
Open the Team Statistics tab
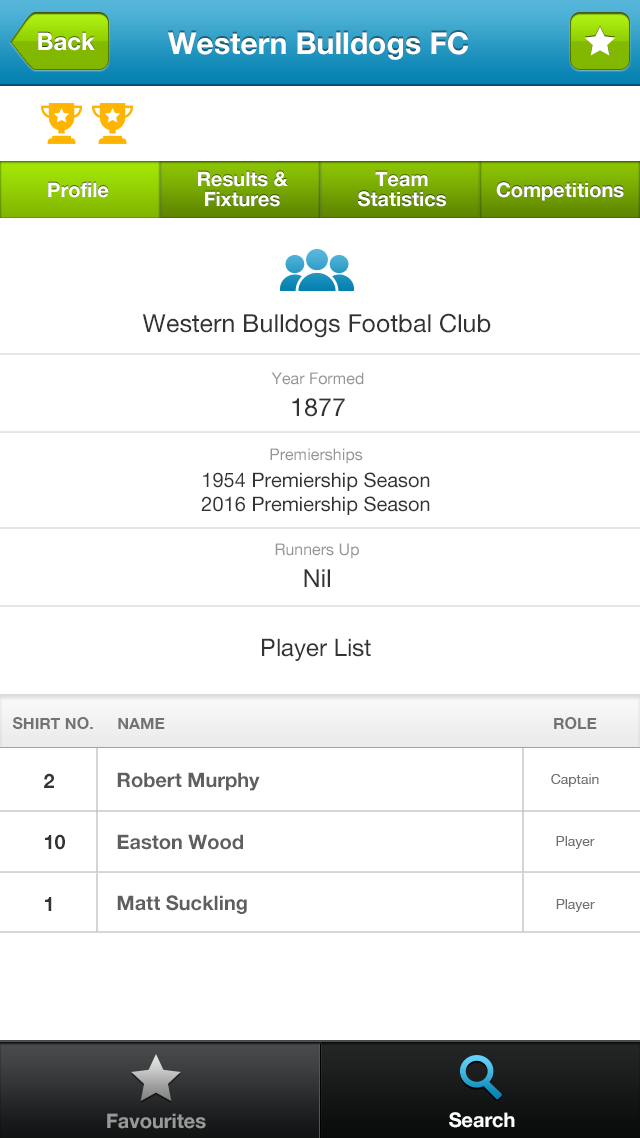pos(401,190)
